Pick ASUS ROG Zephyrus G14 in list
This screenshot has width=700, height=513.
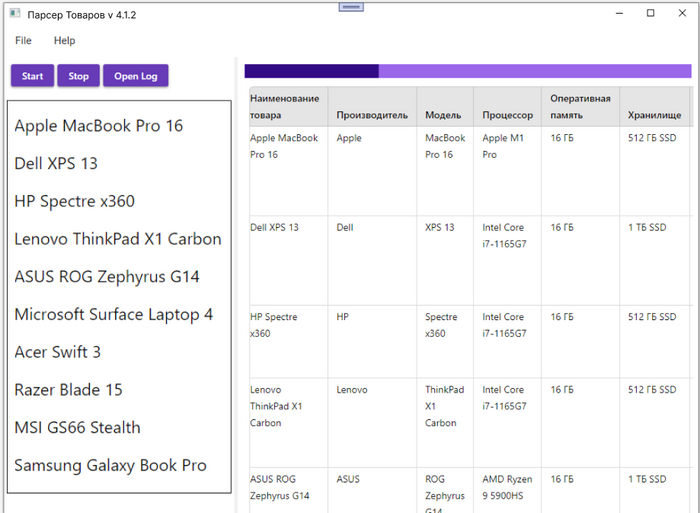tap(106, 277)
